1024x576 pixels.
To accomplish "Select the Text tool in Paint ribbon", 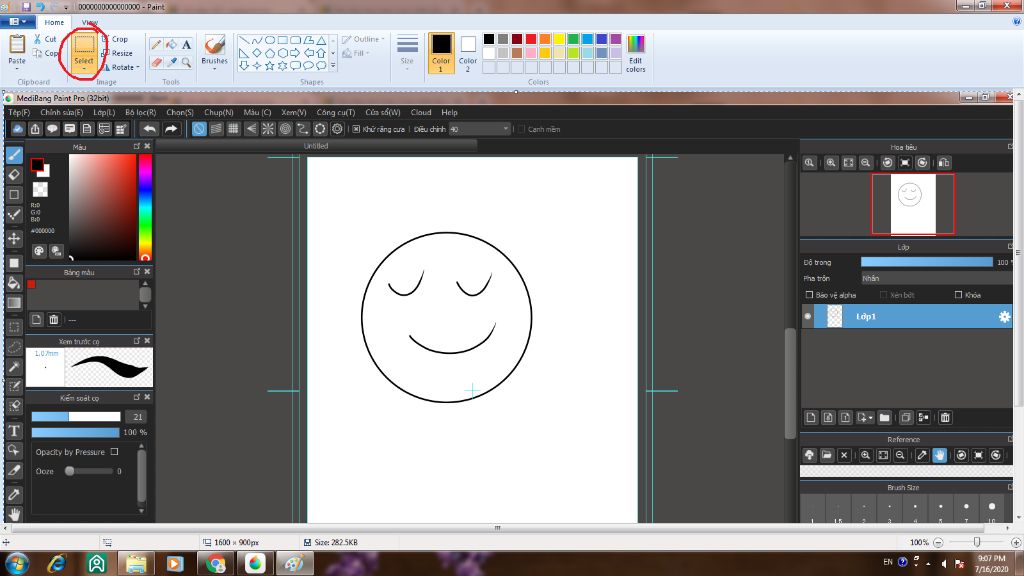I will pos(187,44).
